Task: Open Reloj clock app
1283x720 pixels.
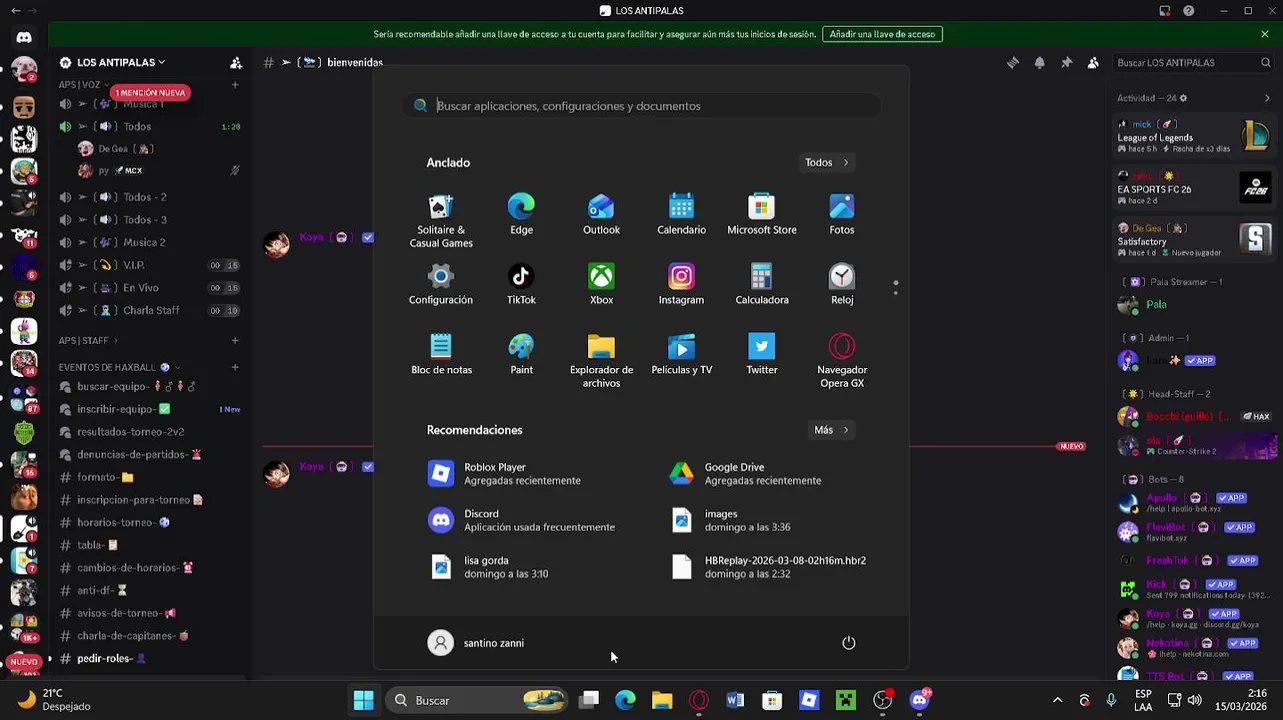Action: 842,285
